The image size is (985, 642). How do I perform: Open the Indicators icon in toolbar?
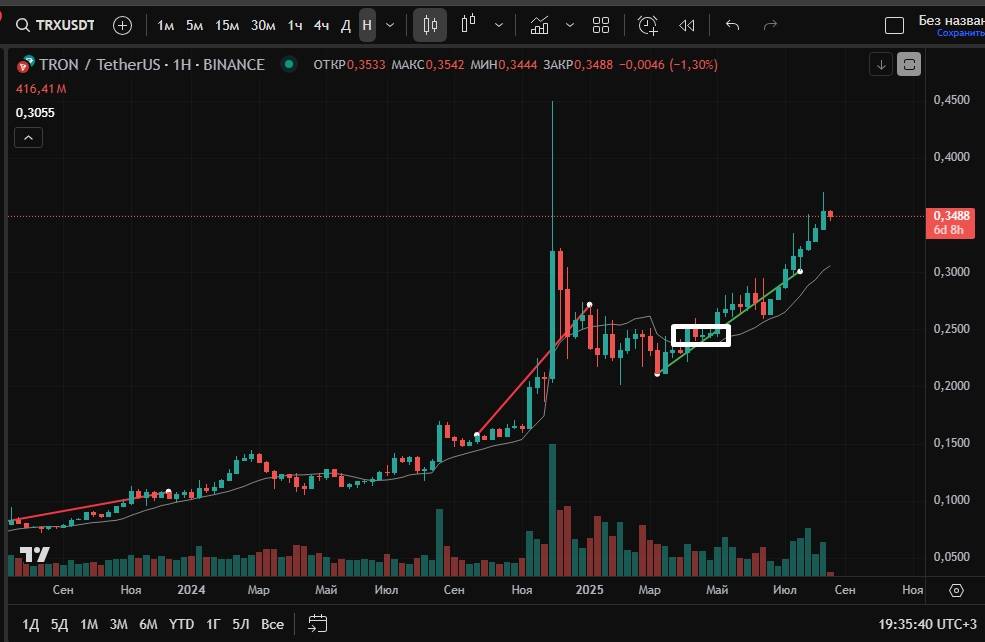[540, 25]
